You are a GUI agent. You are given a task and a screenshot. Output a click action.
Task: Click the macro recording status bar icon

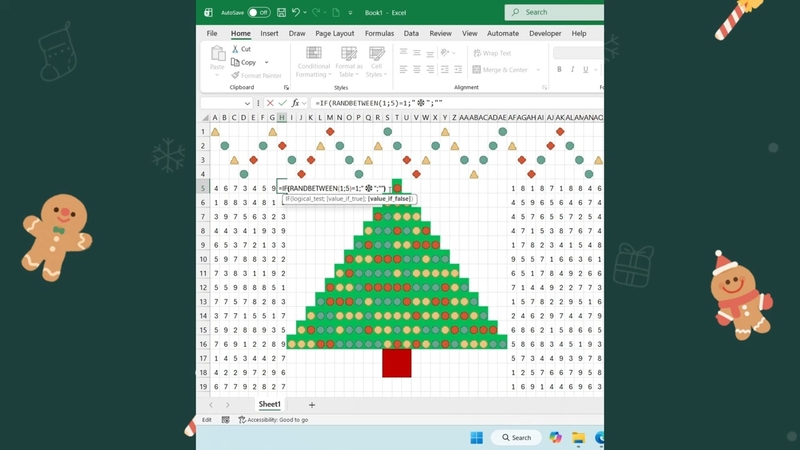coord(226,420)
